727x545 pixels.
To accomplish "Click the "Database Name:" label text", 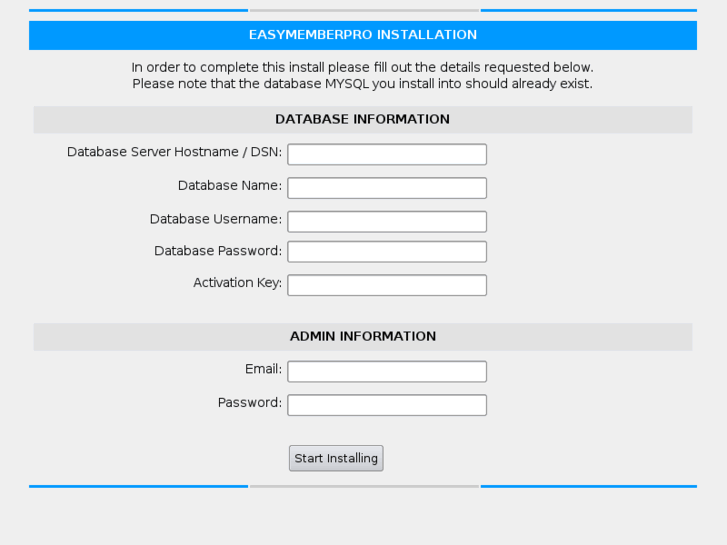I will pyautogui.click(x=229, y=186).
